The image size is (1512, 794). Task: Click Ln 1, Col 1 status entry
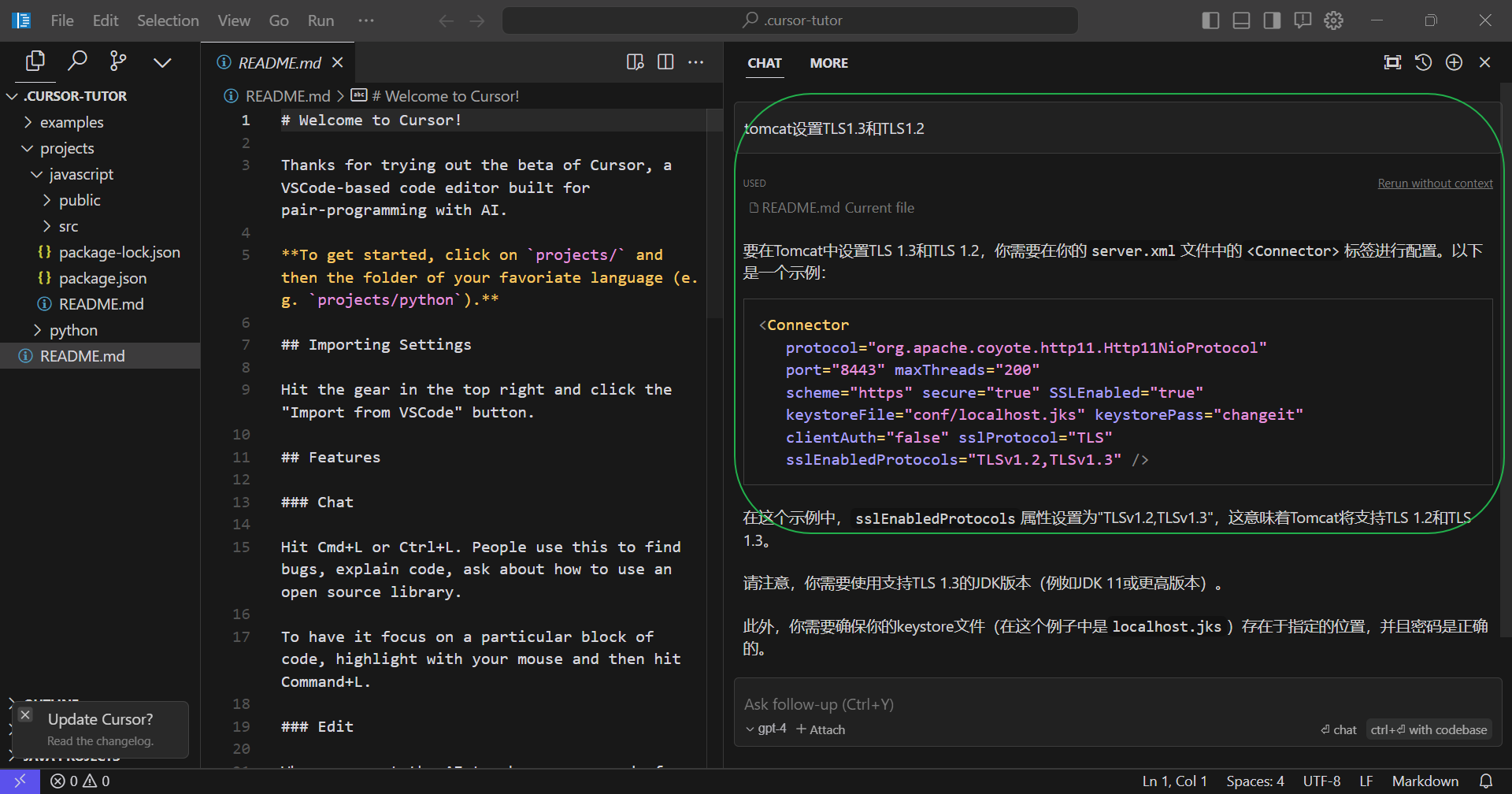tap(1174, 781)
